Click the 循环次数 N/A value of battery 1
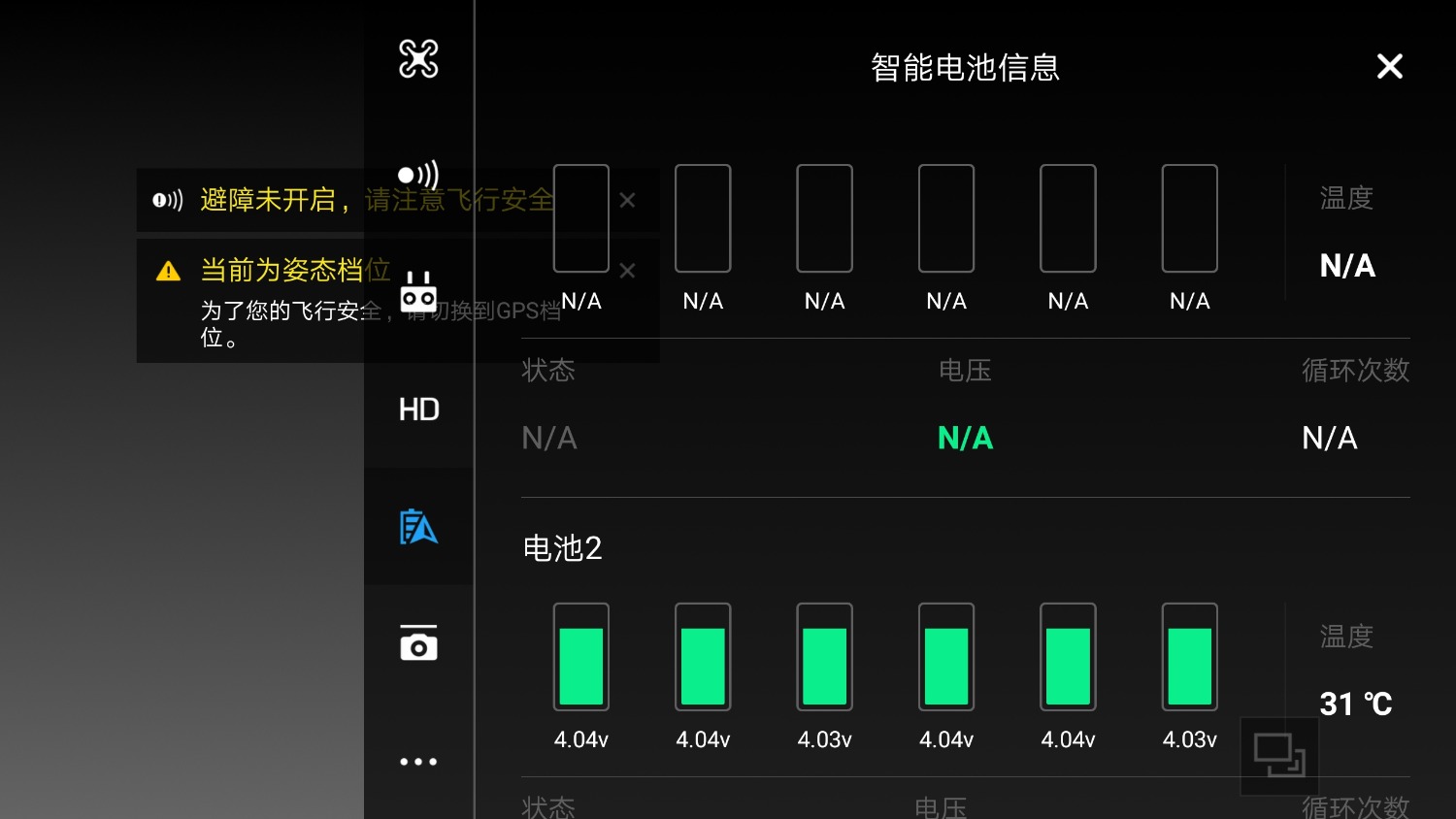The image size is (1456, 819). [x=1329, y=439]
